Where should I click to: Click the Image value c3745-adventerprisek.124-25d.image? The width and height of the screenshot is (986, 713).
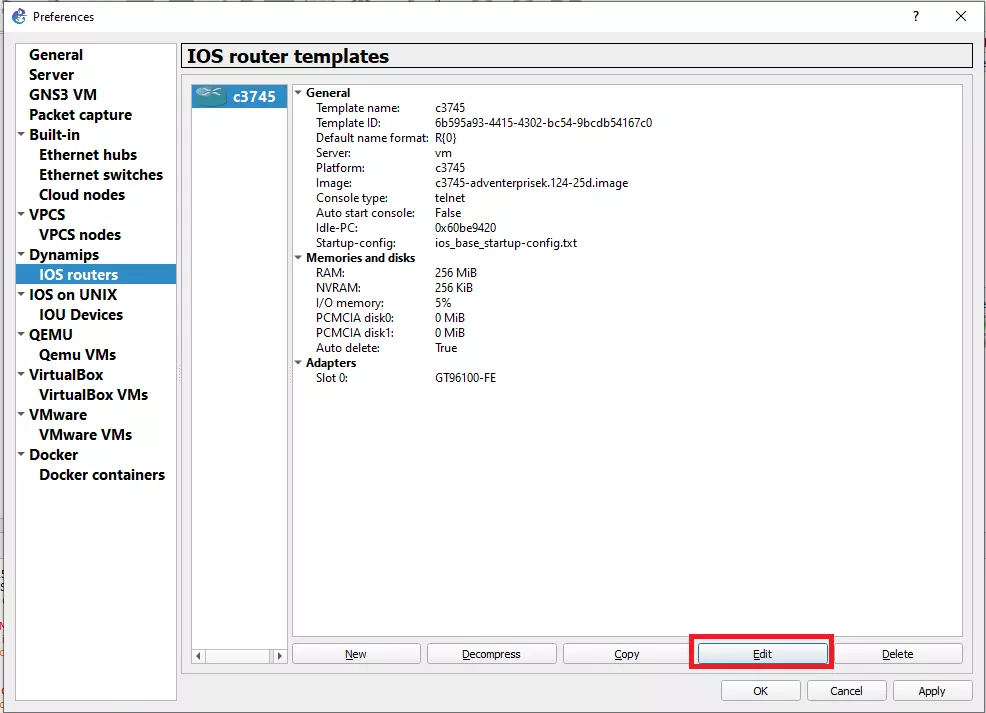point(531,183)
